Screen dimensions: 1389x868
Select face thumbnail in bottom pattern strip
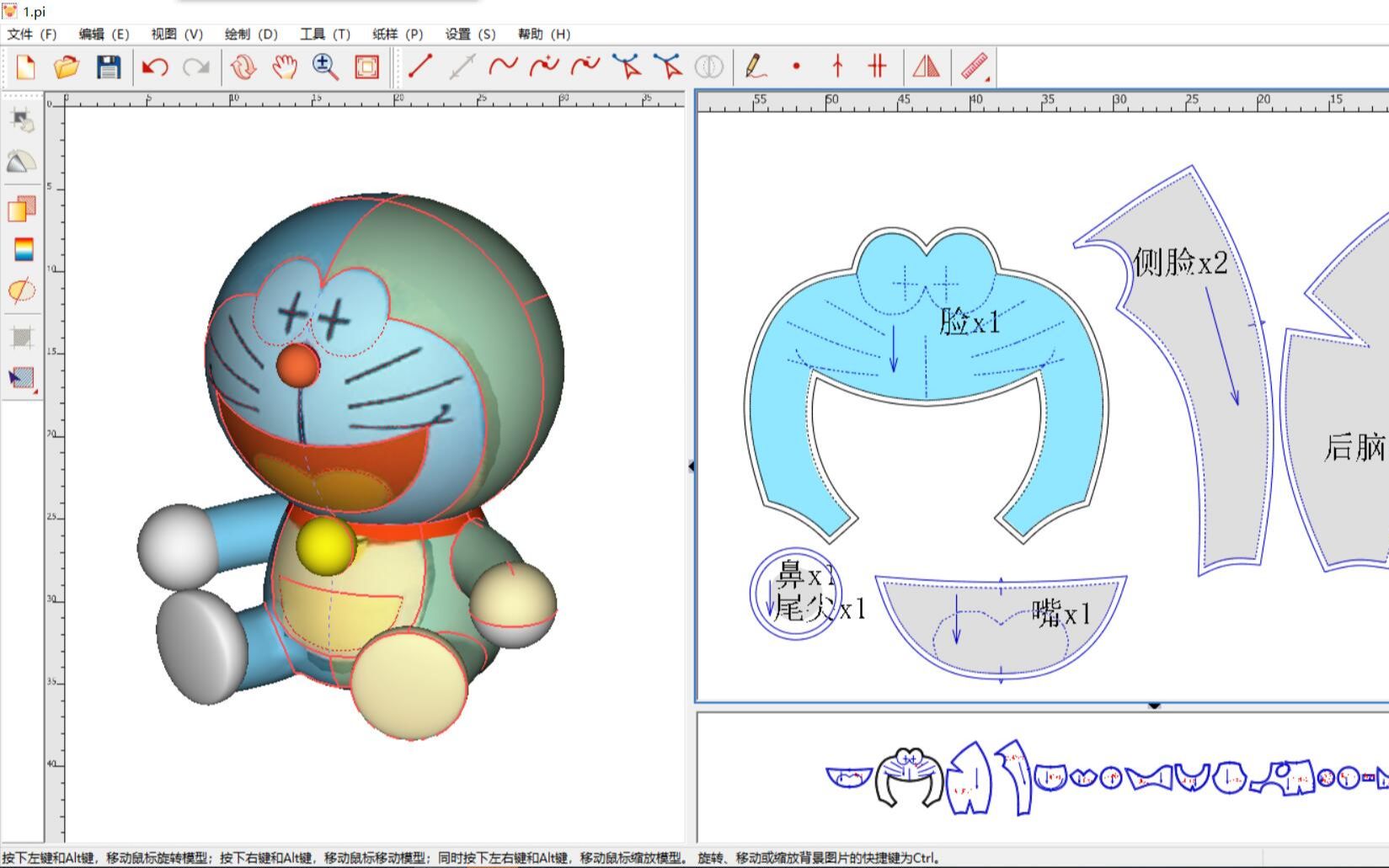point(909,776)
